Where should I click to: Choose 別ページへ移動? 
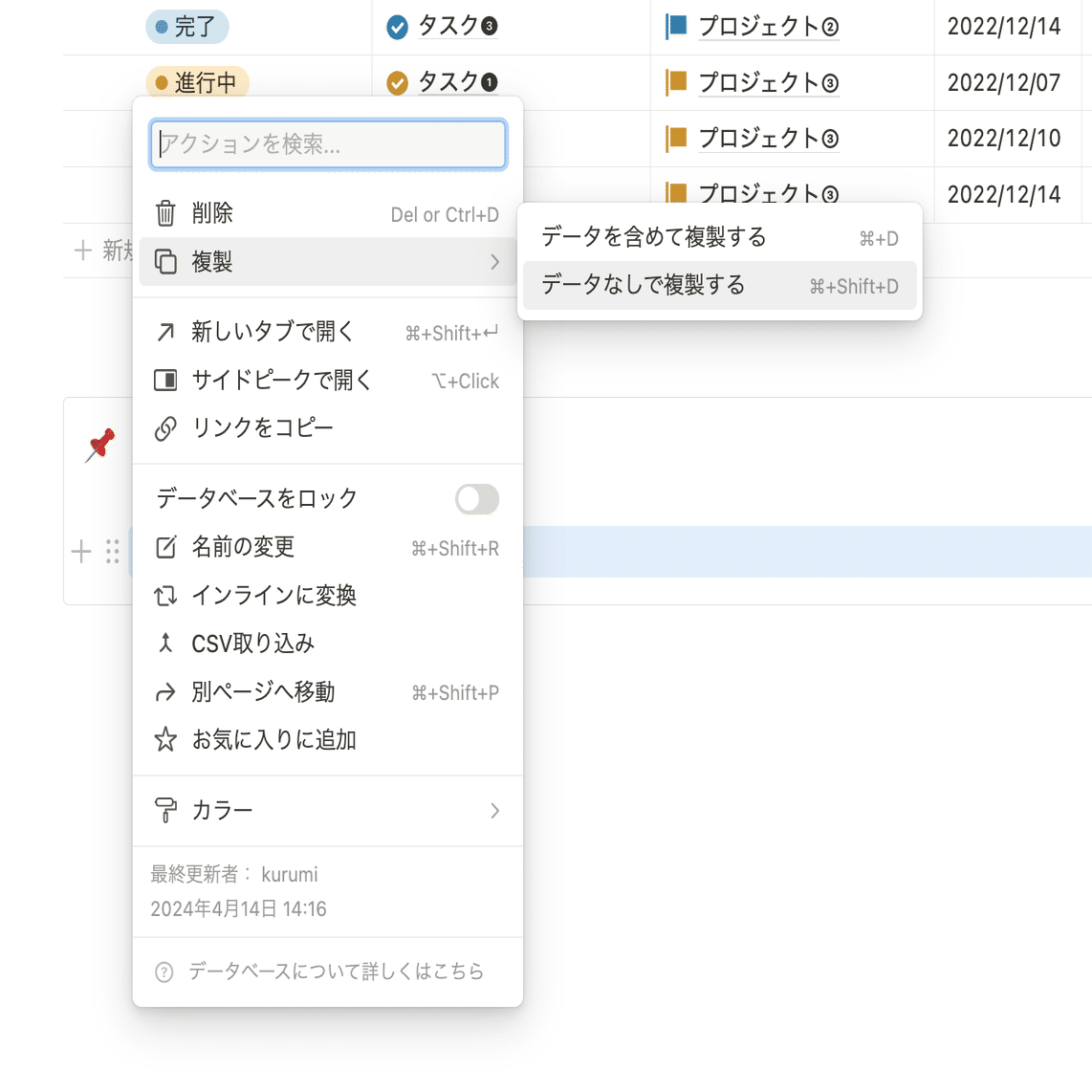(x=327, y=692)
